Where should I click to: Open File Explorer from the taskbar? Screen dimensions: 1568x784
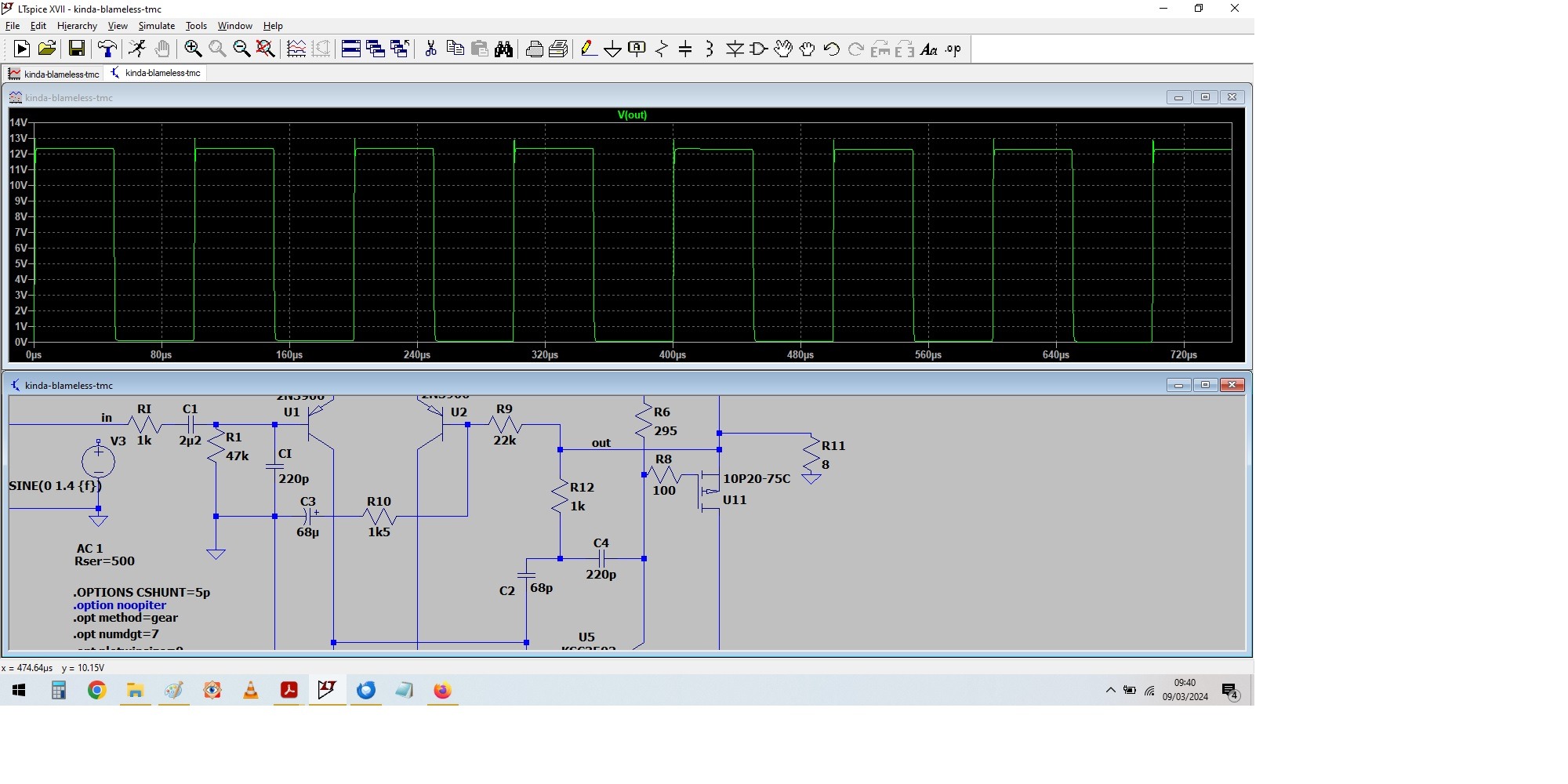pos(135,690)
